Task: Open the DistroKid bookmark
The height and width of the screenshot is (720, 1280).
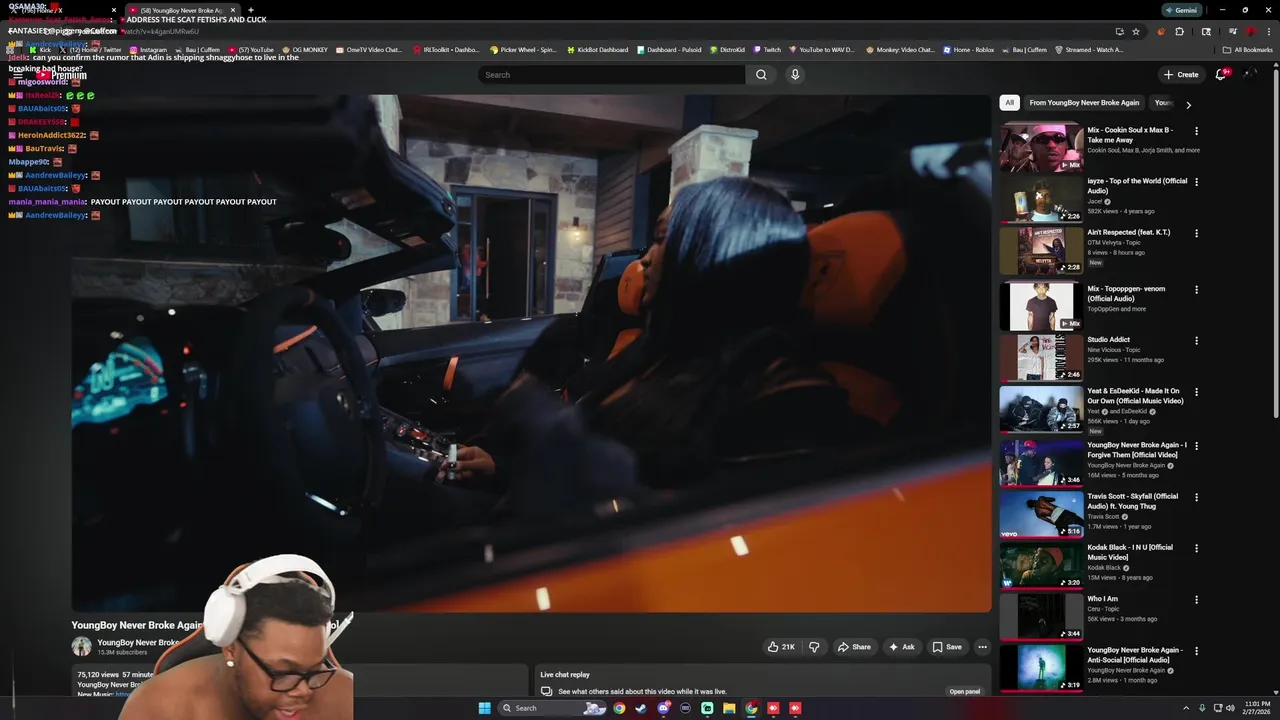Action: 726,49
